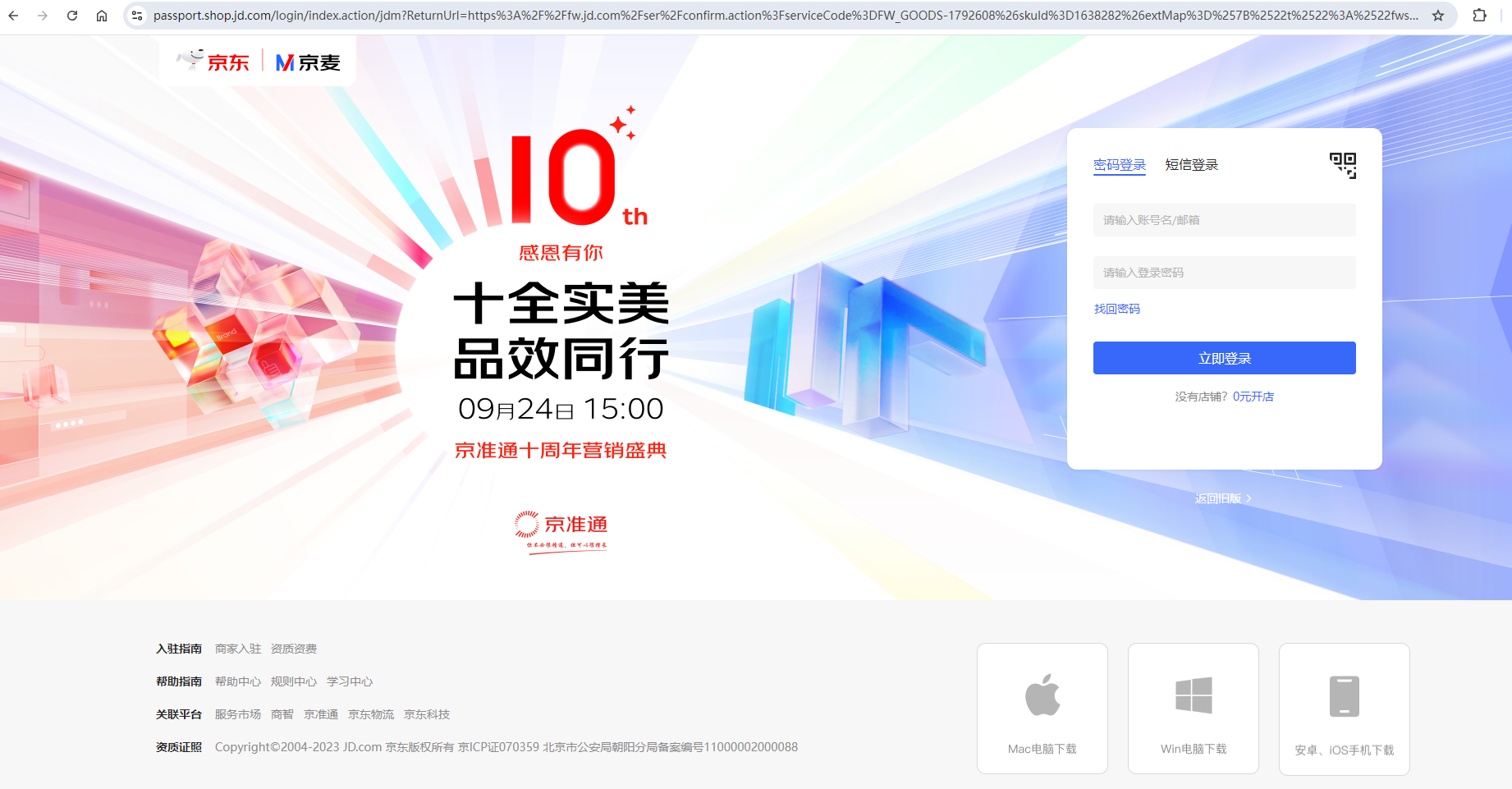Select the 密码登录 tab
This screenshot has height=789, width=1512.
point(1120,165)
